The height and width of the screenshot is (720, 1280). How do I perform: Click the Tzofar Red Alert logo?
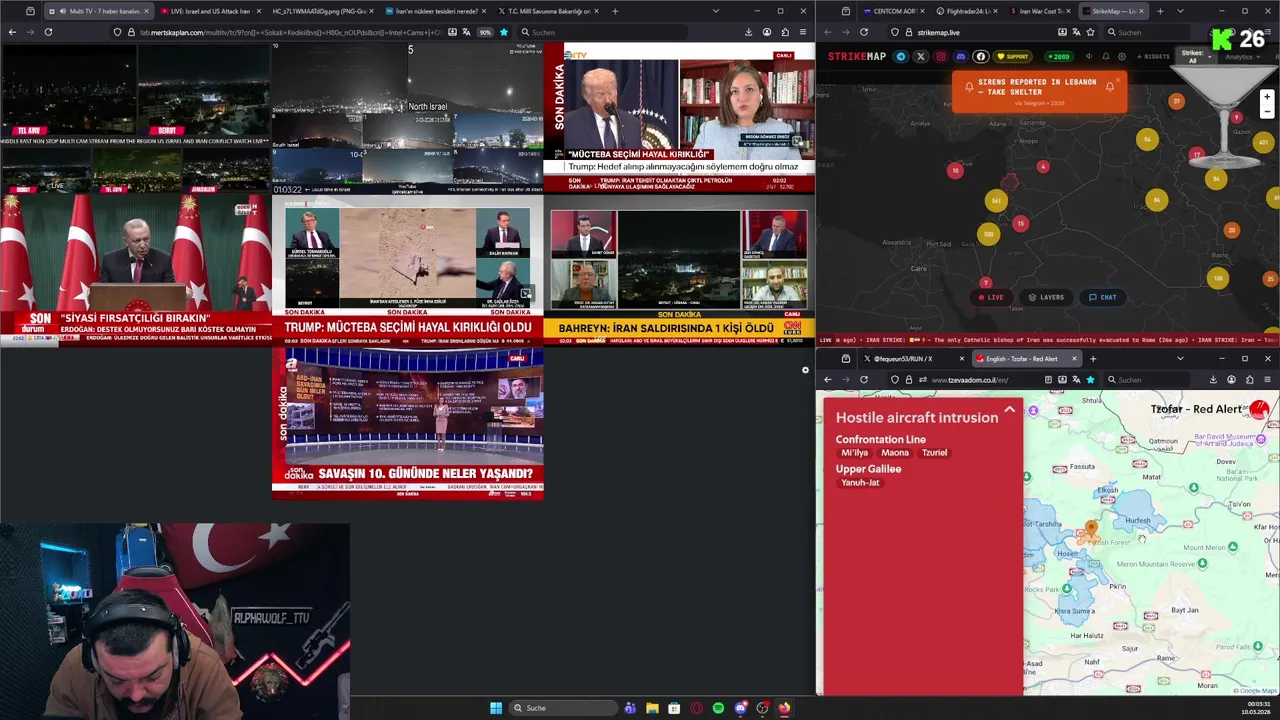(1259, 409)
